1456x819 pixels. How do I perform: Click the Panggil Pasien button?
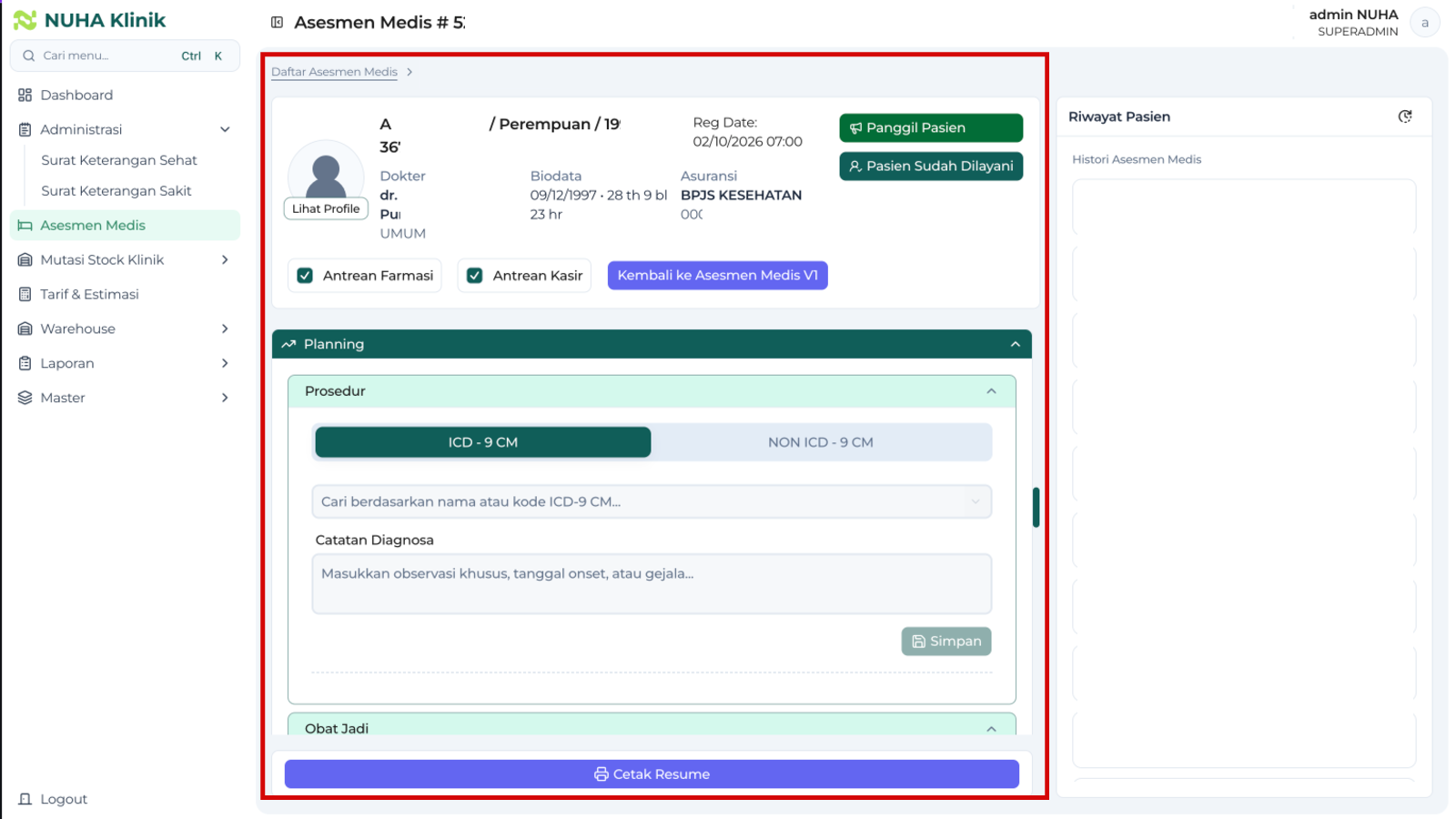(931, 128)
